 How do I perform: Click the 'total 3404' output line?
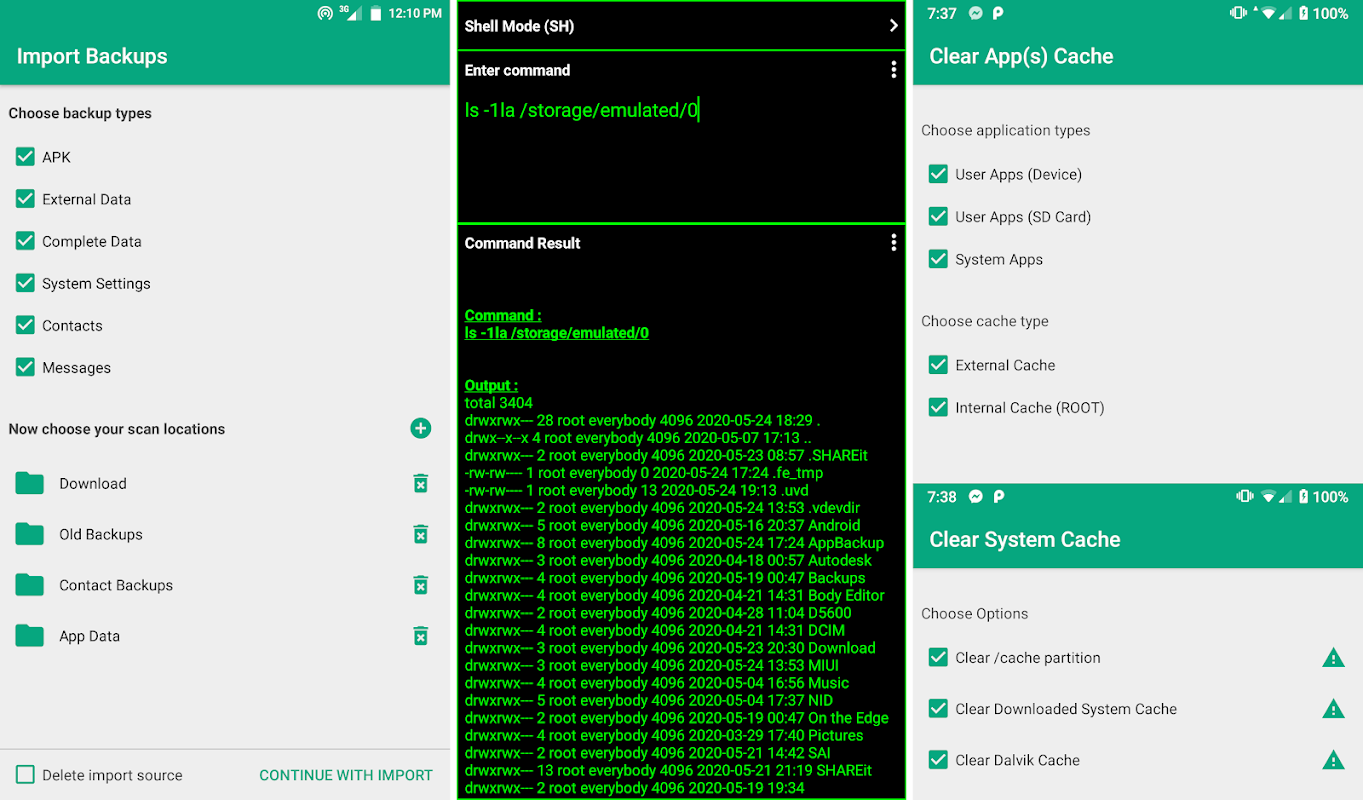pos(499,403)
